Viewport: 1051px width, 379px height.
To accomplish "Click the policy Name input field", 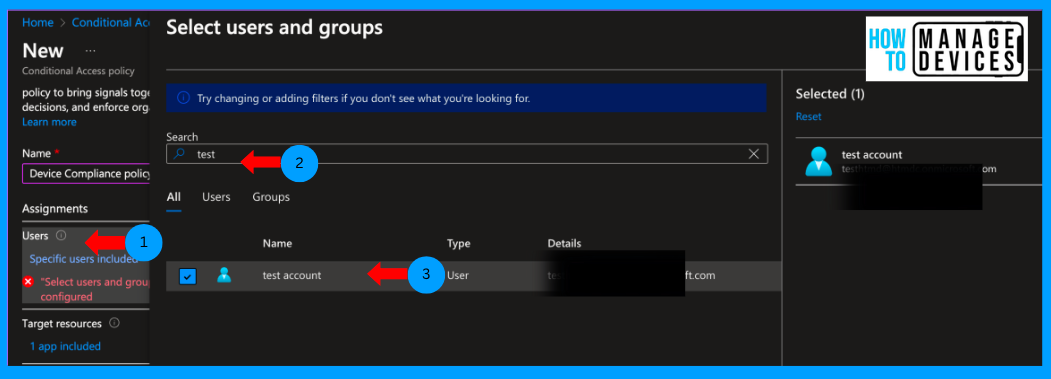I will [85, 174].
